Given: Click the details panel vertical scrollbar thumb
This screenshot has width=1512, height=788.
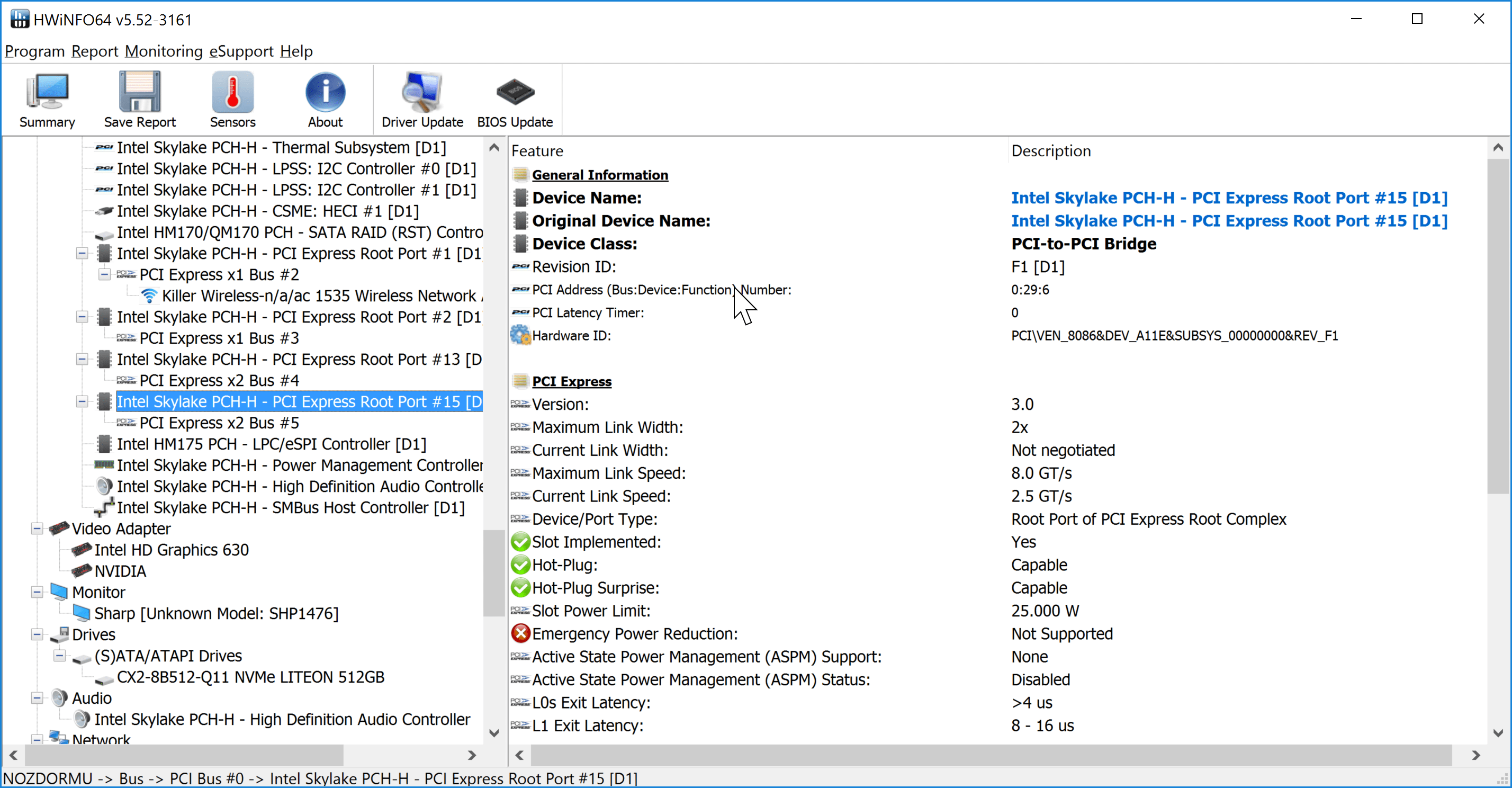Looking at the screenshot, I should (x=1498, y=326).
